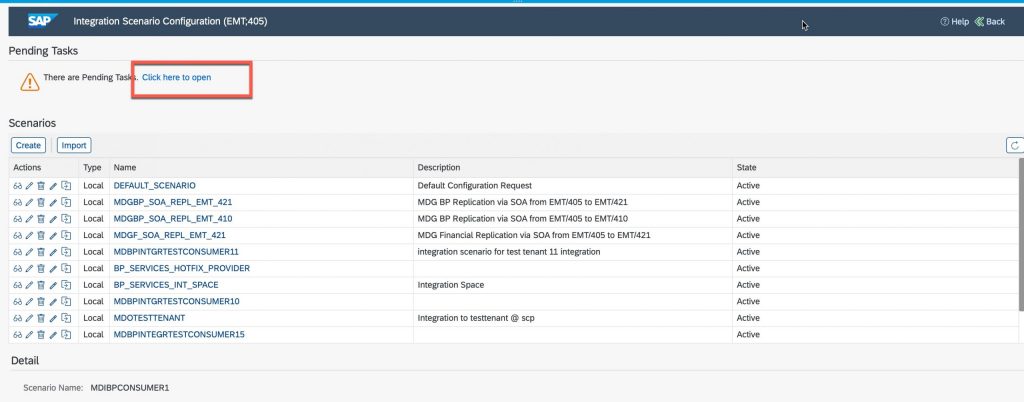Delete MDBPINTGRTESTCONSUMER11 with trash icon
1024x402 pixels.
coord(40,252)
